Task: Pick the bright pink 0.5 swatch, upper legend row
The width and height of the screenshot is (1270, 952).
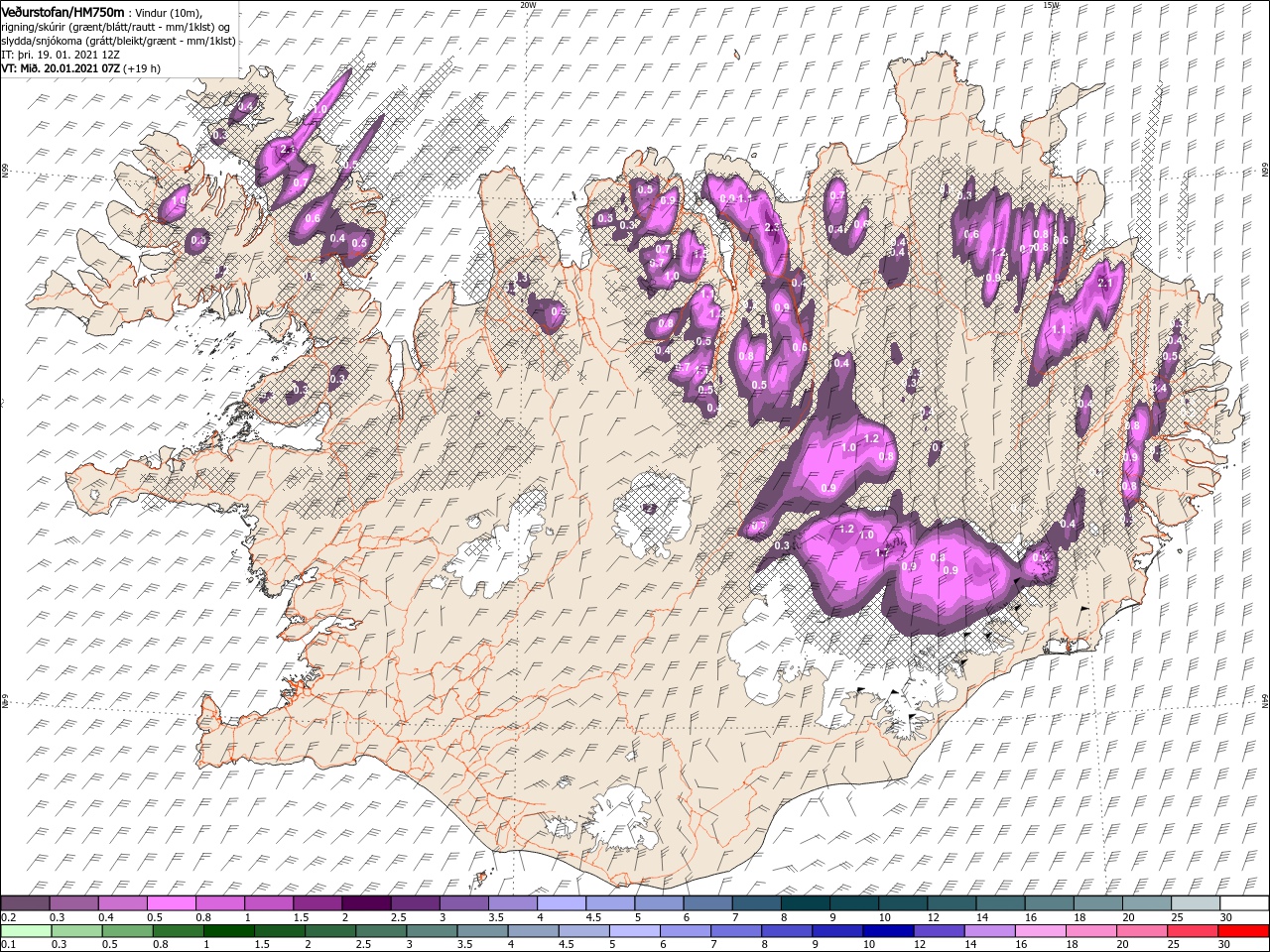Action: pos(171,902)
